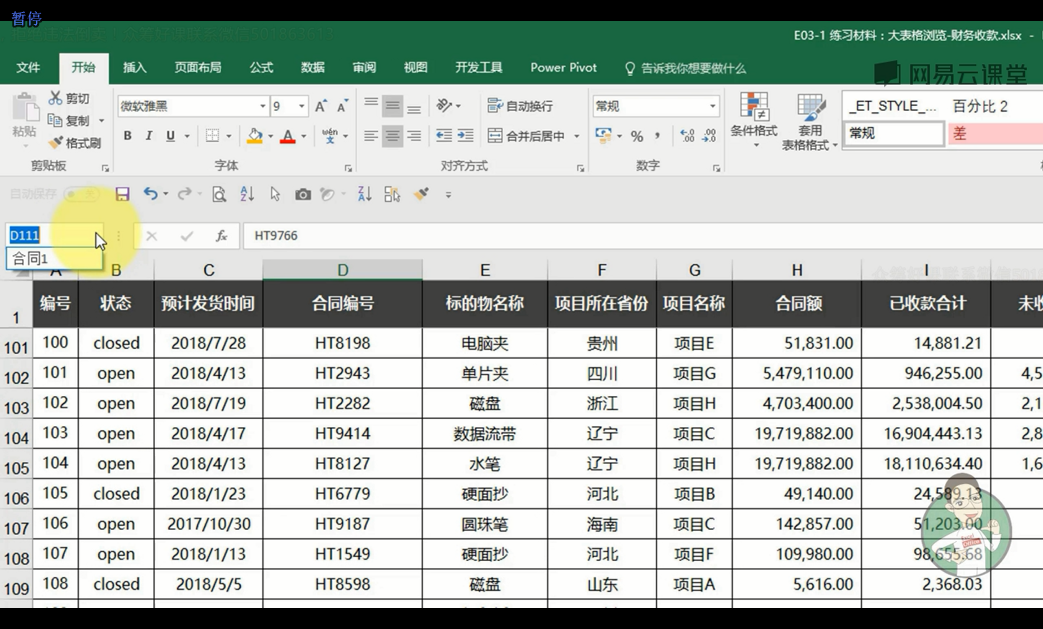
Task: Open the 公式 (Formulas) tab
Action: pyautogui.click(x=261, y=68)
